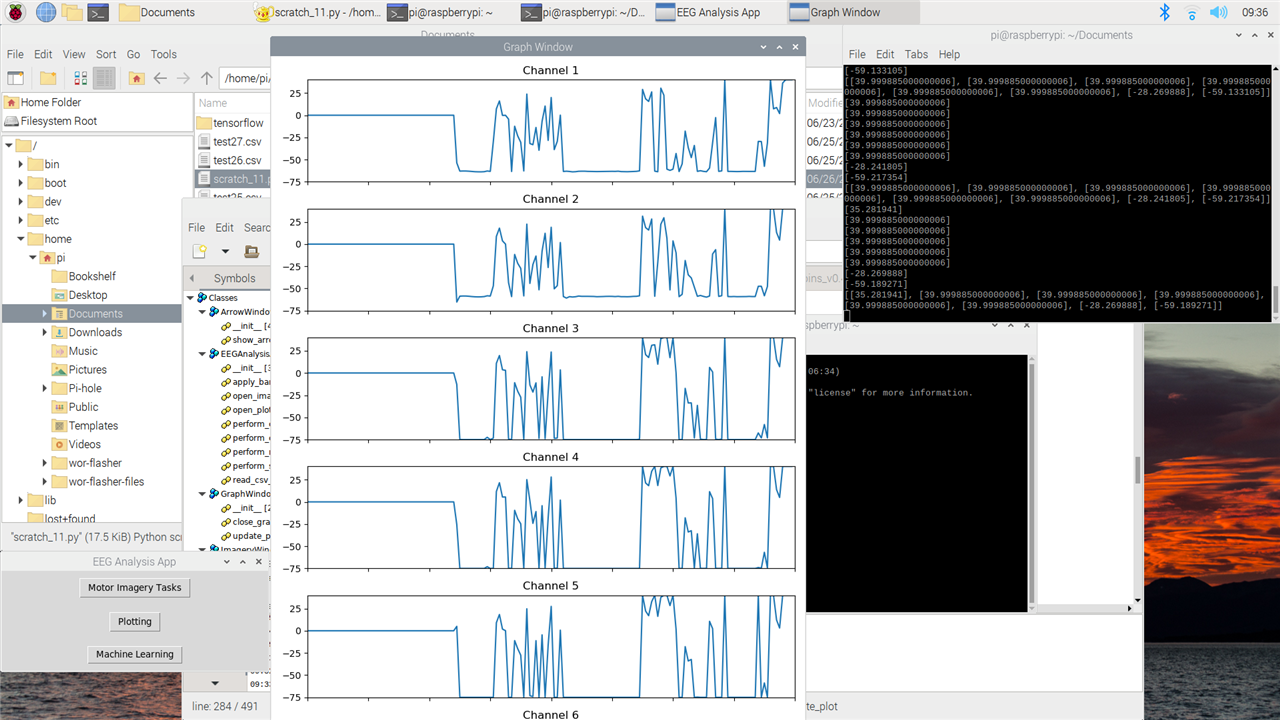1280x720 pixels.
Task: Open the file manager taskbar launcher
Action: [72, 12]
